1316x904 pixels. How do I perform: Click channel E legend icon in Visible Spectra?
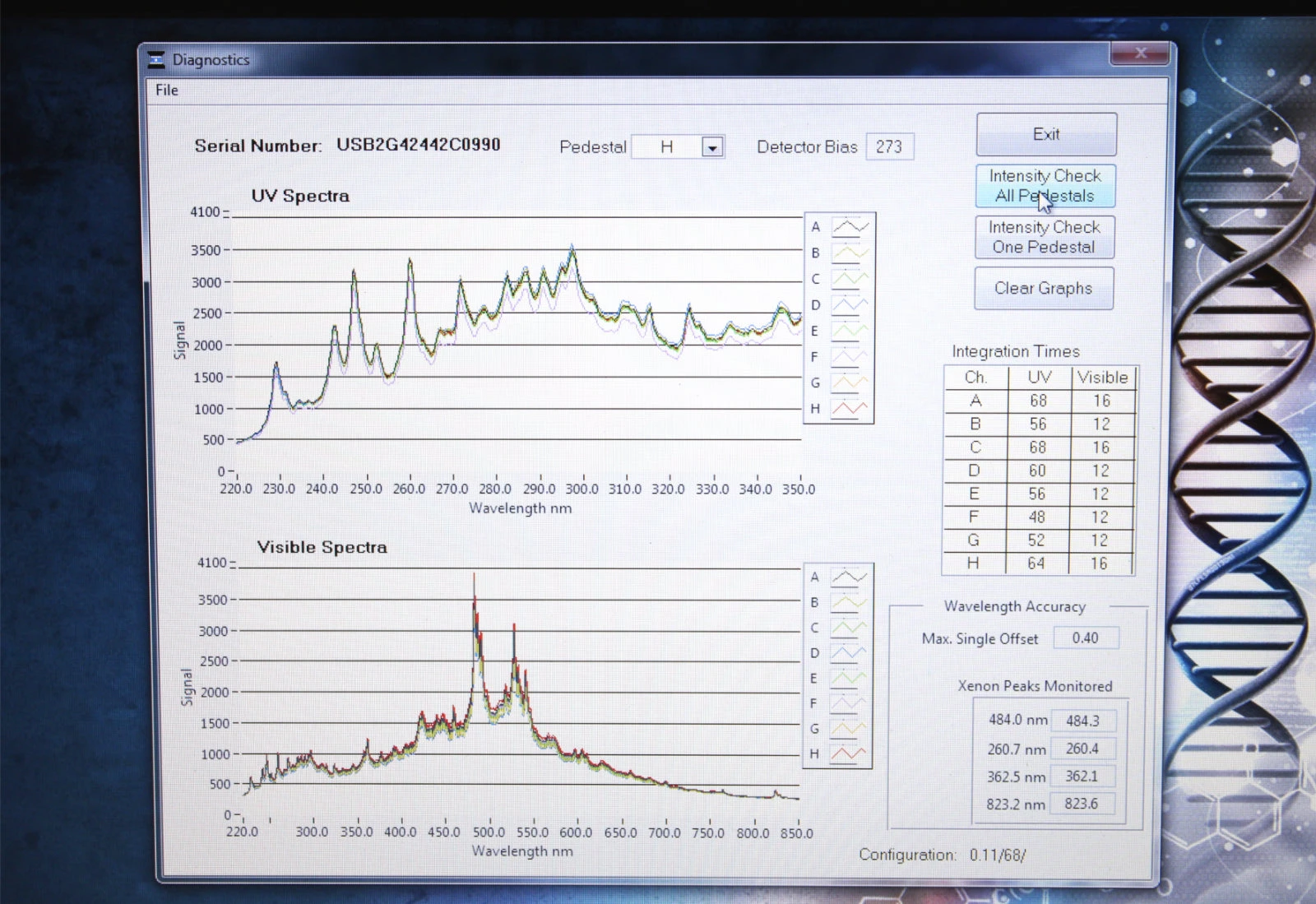(x=849, y=679)
